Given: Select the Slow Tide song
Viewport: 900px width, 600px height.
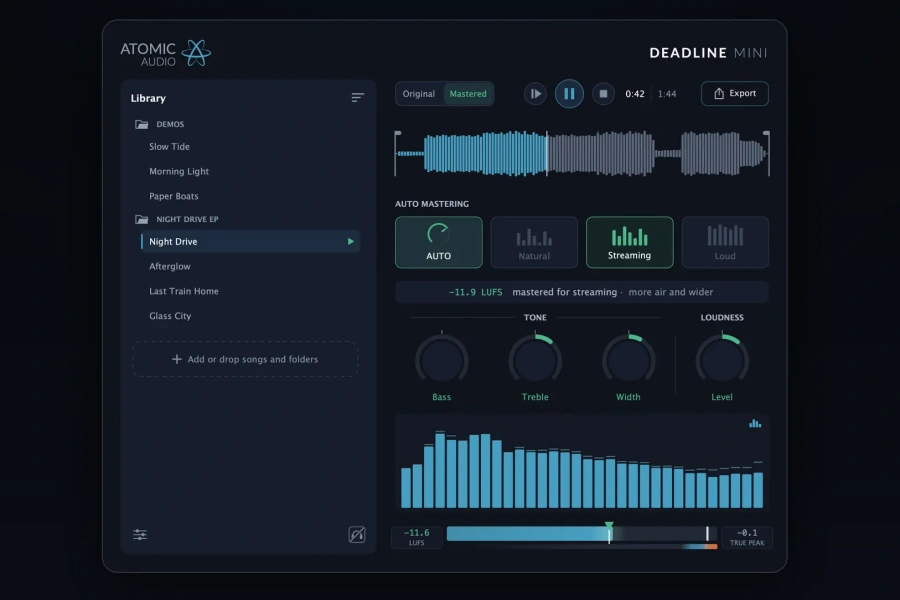Looking at the screenshot, I should [169, 146].
